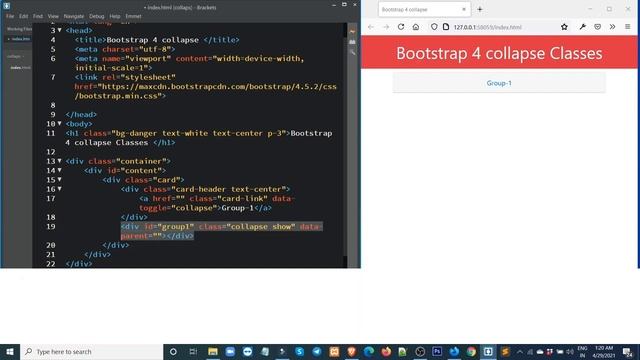The image size is (640, 360).
Task: Select index.html in the collapse project tree
Action: (20, 67)
